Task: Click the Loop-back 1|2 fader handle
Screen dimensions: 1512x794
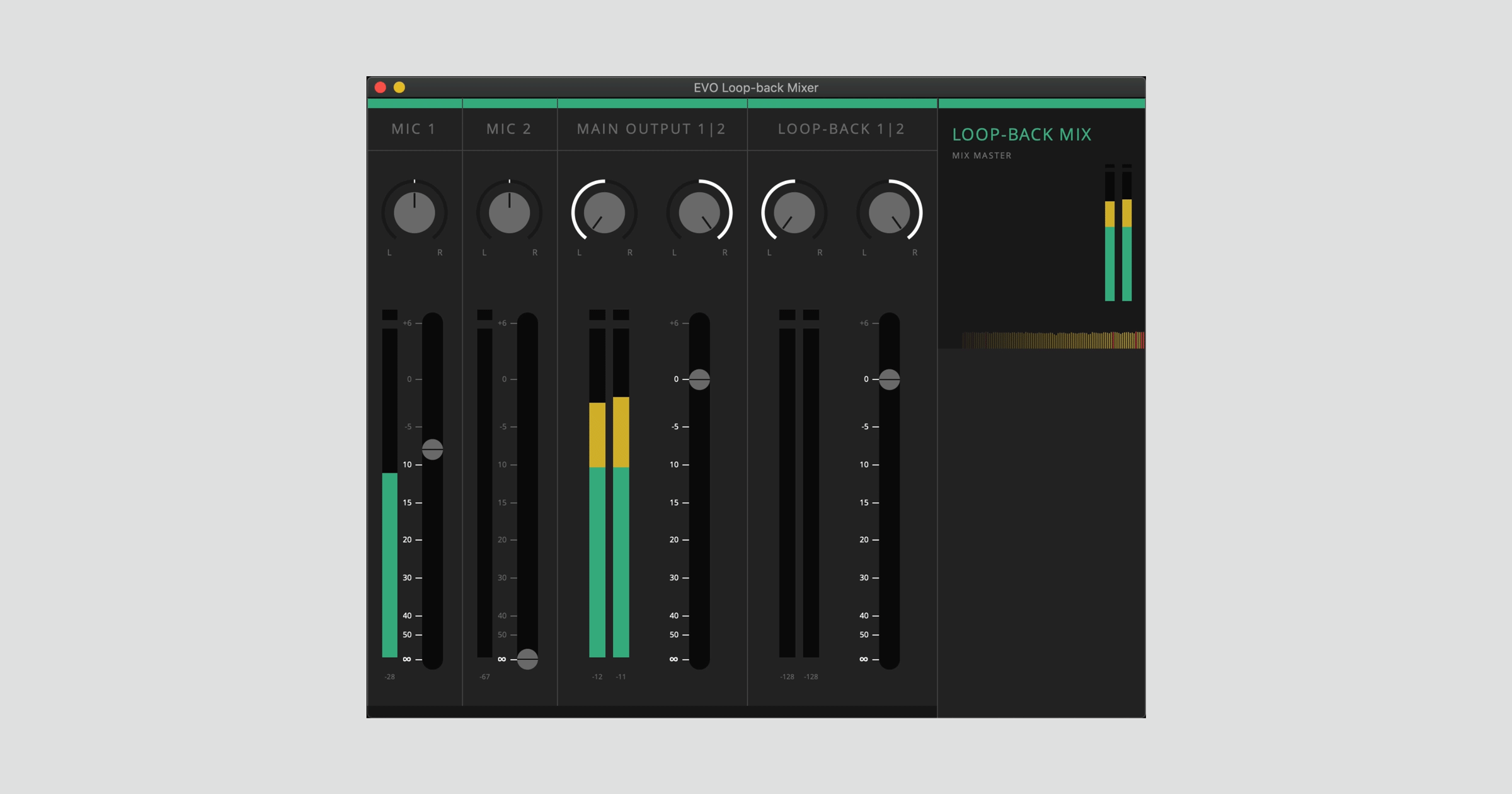Action: [x=889, y=379]
